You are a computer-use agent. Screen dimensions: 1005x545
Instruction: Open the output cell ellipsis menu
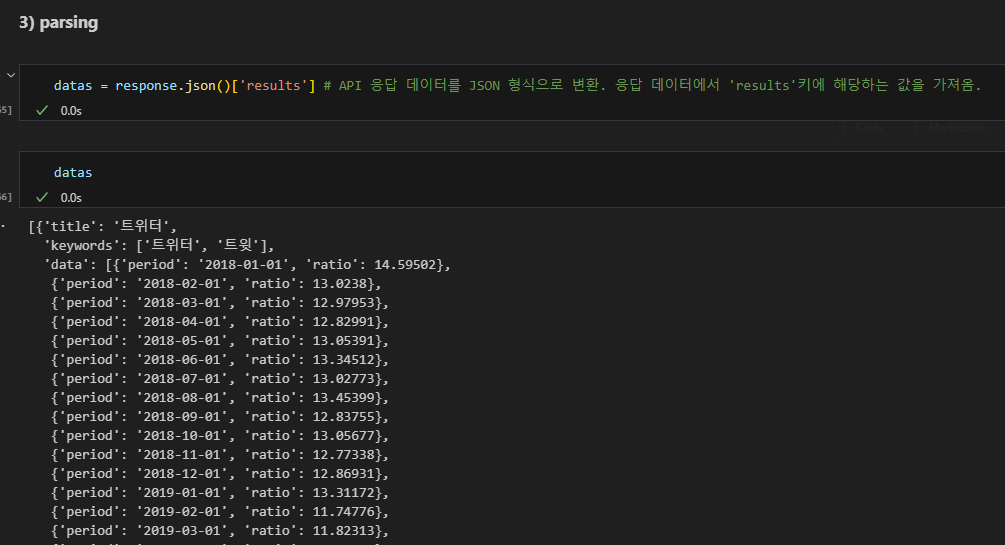click(4, 226)
